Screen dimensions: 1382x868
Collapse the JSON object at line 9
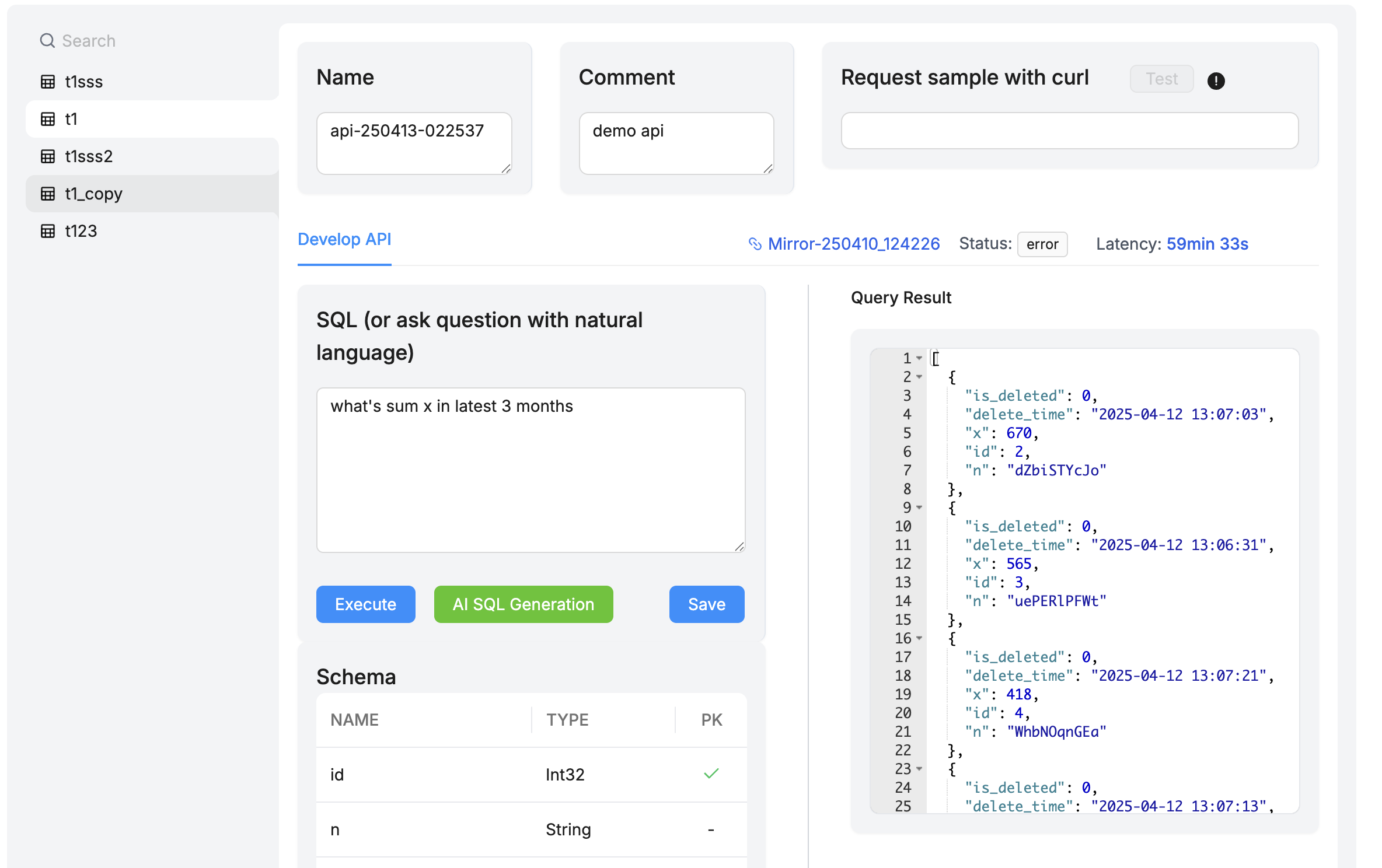[919, 508]
